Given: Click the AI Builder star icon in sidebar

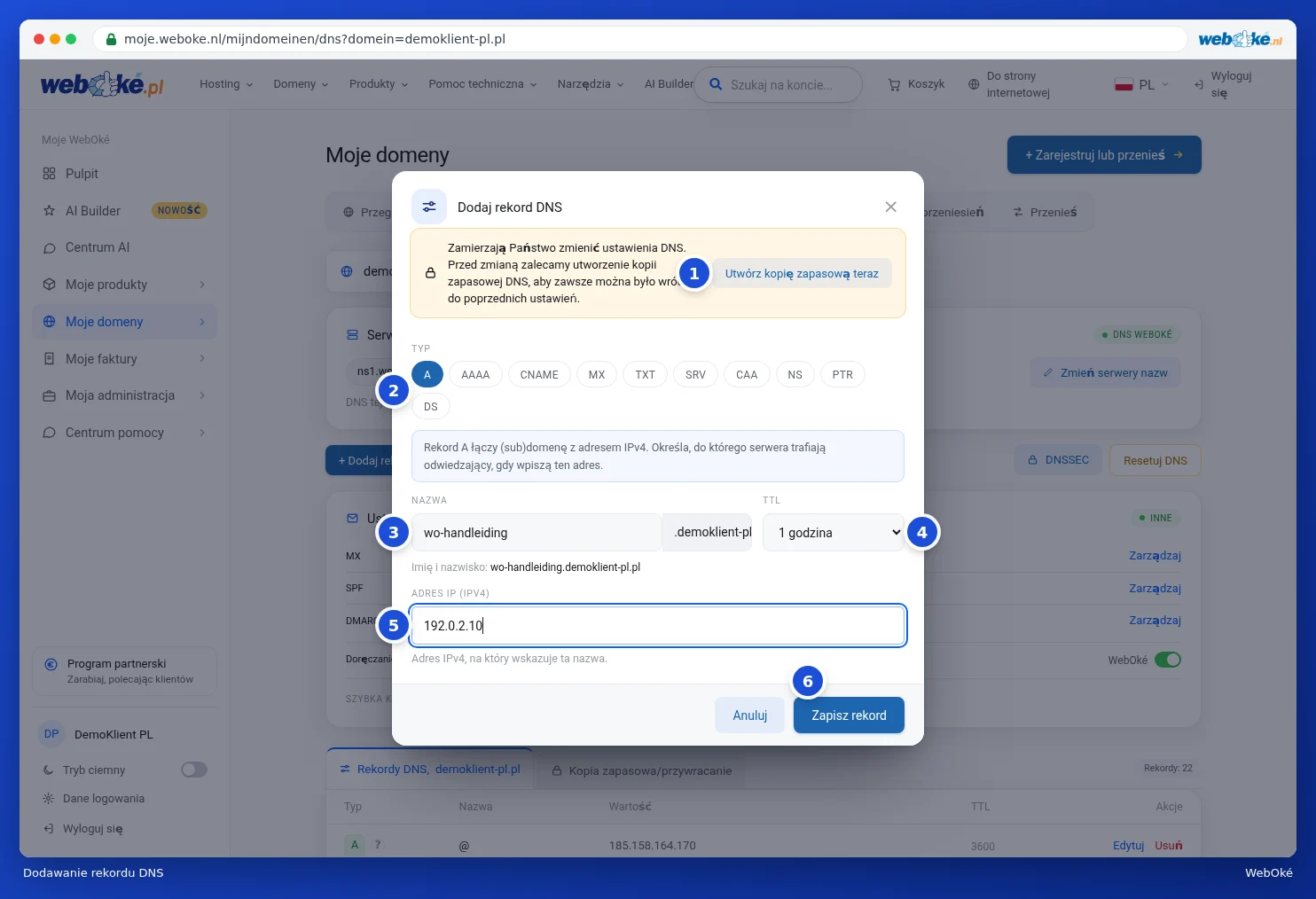Looking at the screenshot, I should point(49,211).
